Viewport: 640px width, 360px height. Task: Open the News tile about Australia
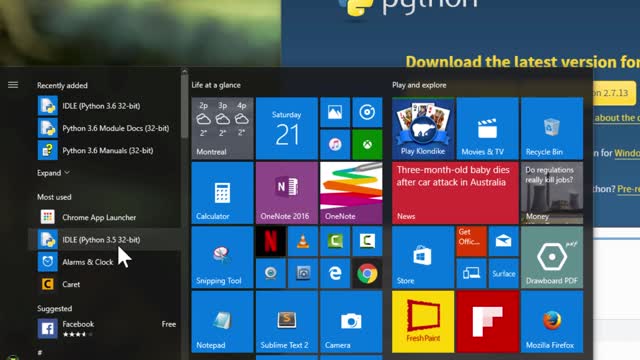(455, 193)
